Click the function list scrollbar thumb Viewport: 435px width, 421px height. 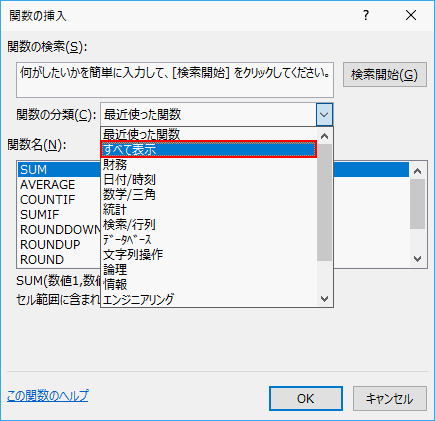coord(418,204)
